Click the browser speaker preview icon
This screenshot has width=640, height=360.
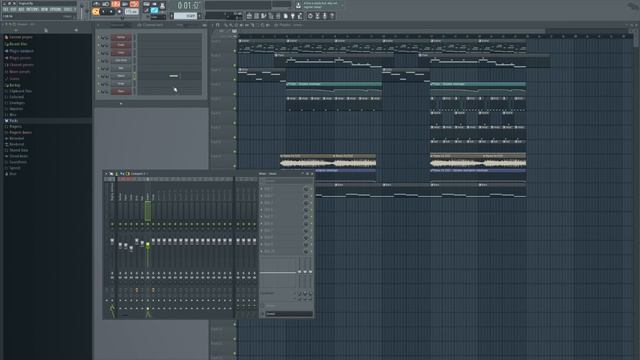pos(76,30)
